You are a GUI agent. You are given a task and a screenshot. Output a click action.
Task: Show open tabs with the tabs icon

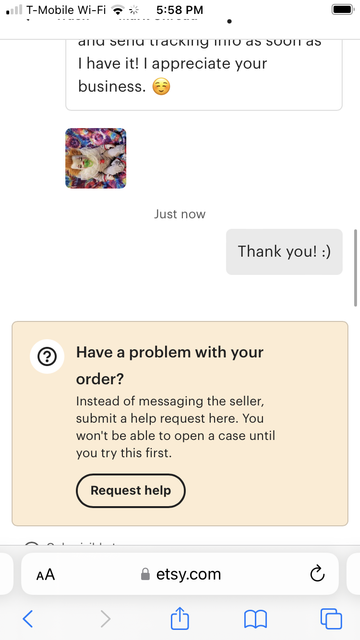[331, 619]
